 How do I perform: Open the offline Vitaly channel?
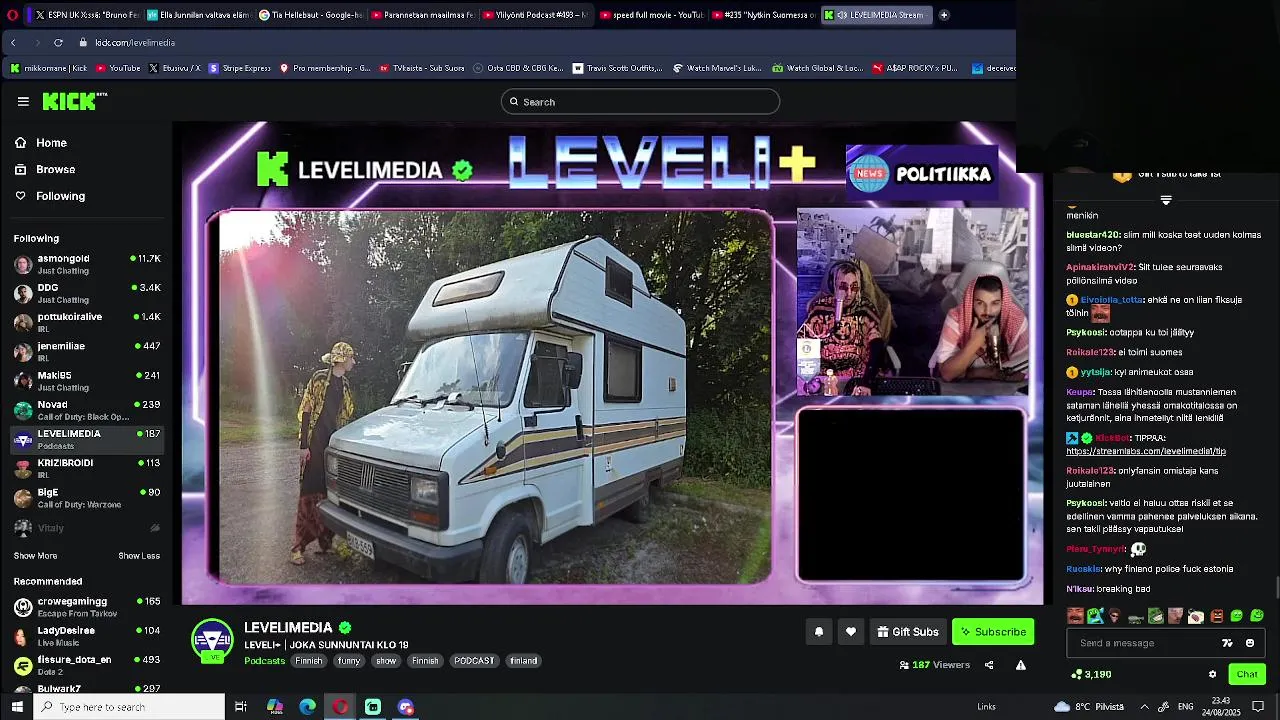click(x=87, y=527)
